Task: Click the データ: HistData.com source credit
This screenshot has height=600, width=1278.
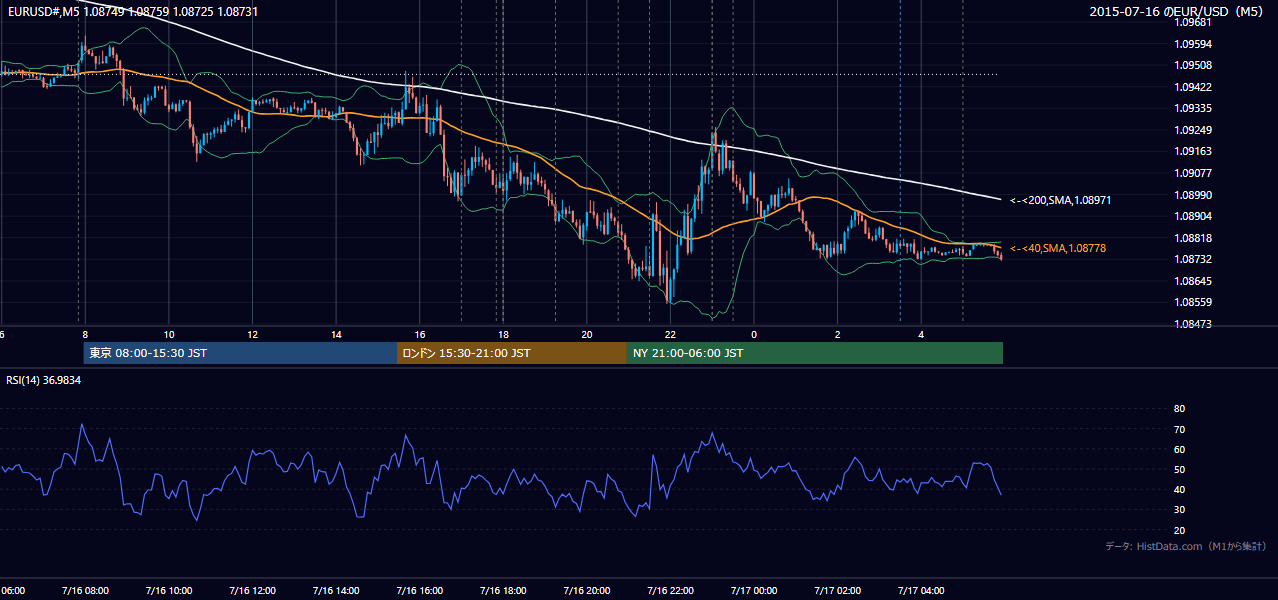Action: tap(1185, 546)
